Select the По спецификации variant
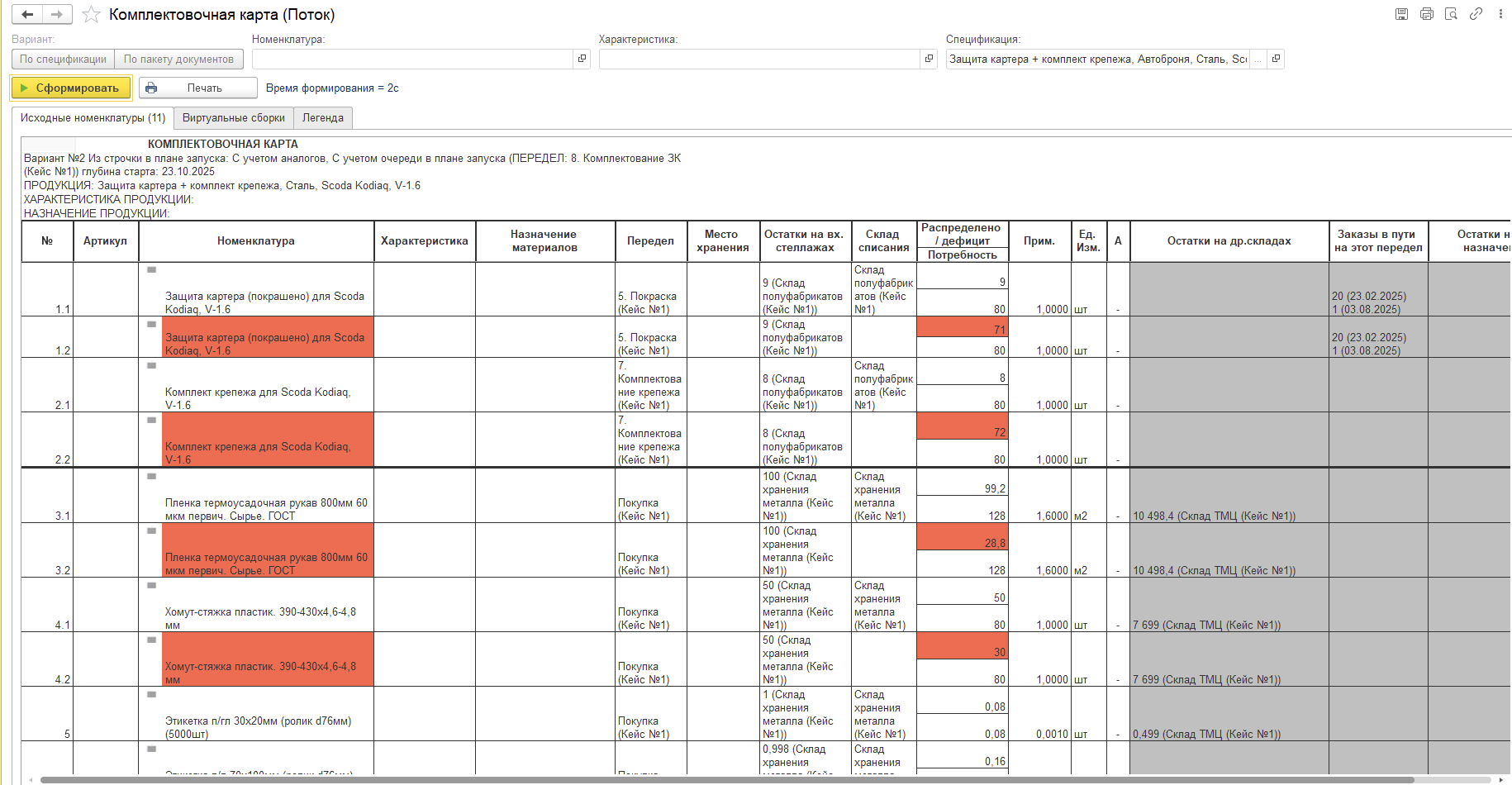The height and width of the screenshot is (785, 1512). click(63, 59)
